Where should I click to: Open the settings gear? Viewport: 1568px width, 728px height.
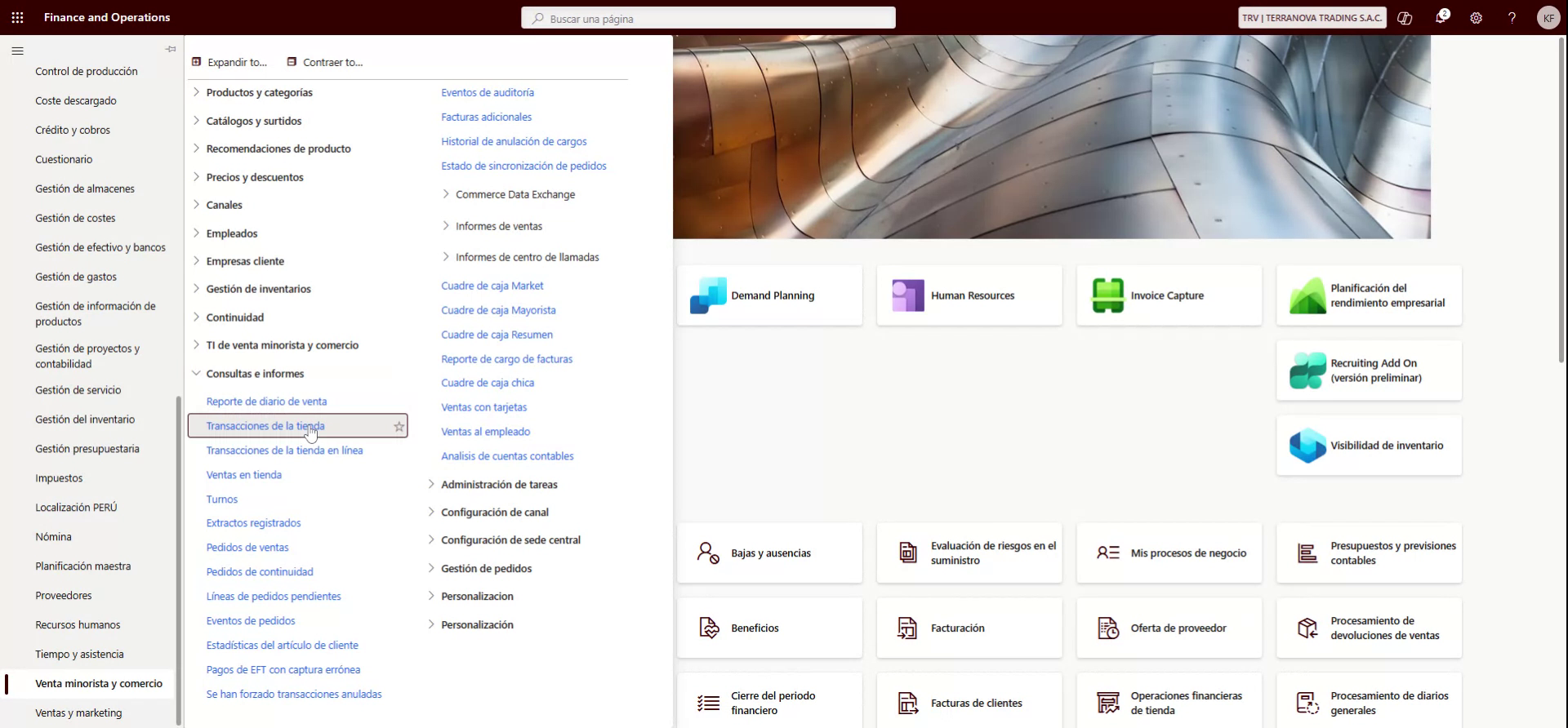1477,18
